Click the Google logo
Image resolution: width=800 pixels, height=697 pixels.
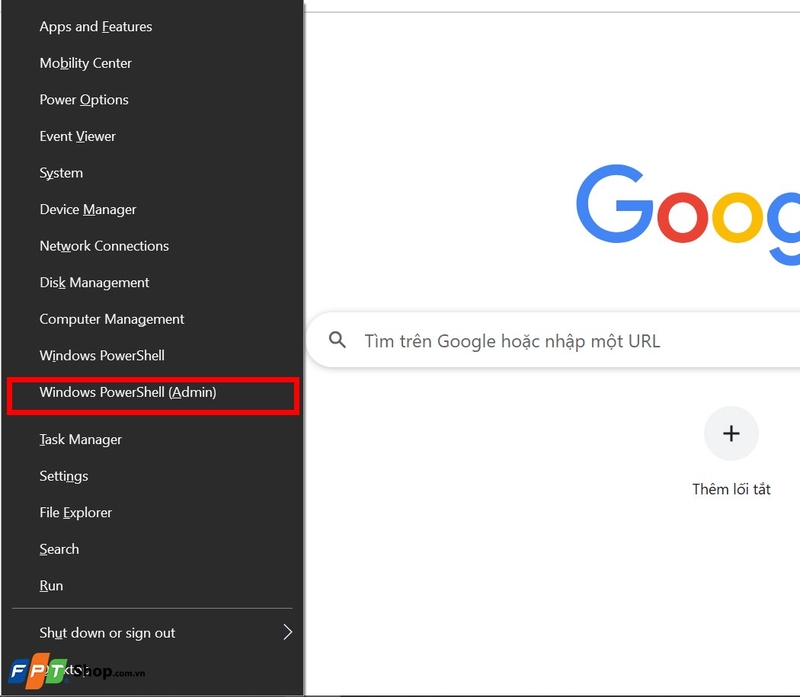(688, 214)
